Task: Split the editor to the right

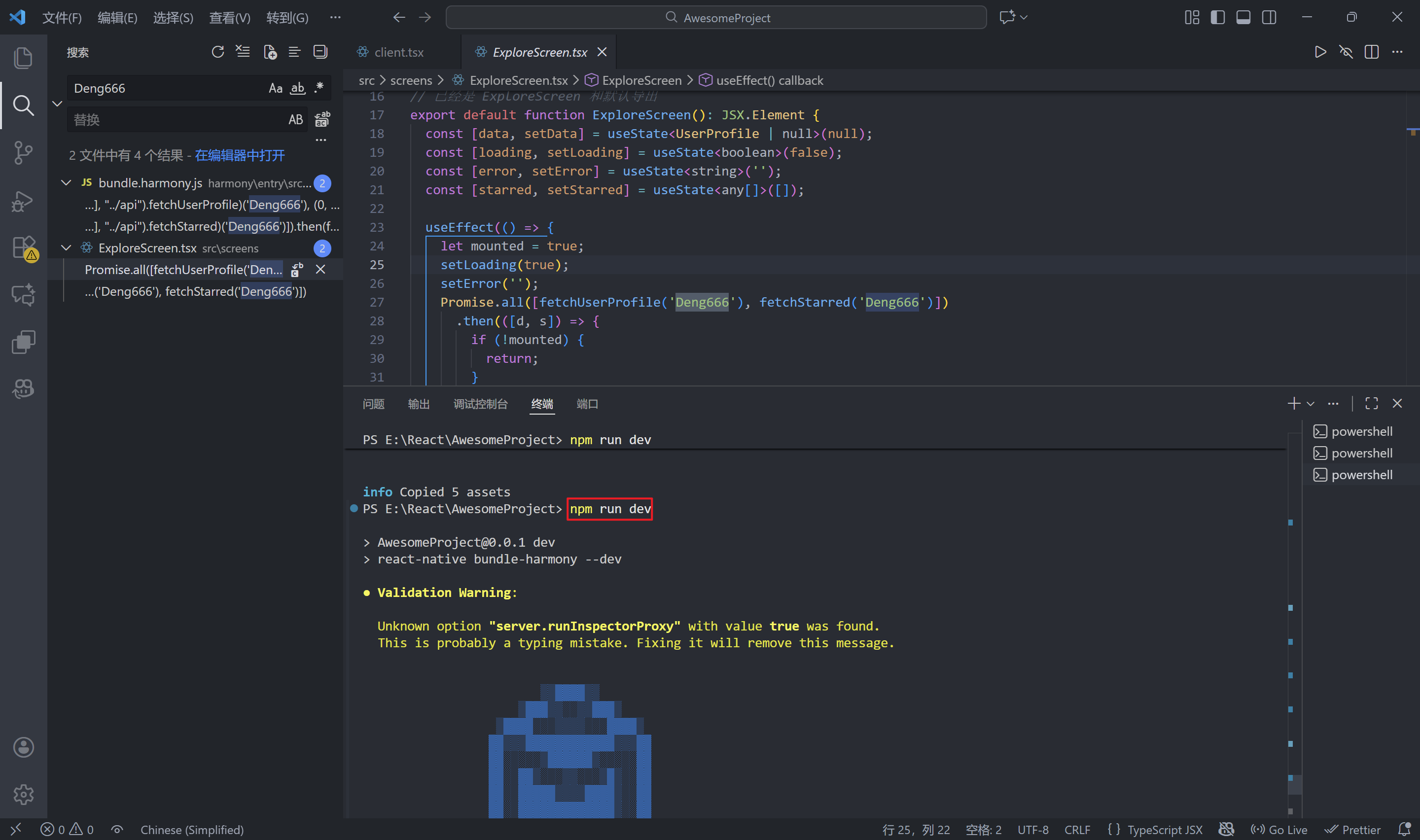Action: 1371,52
